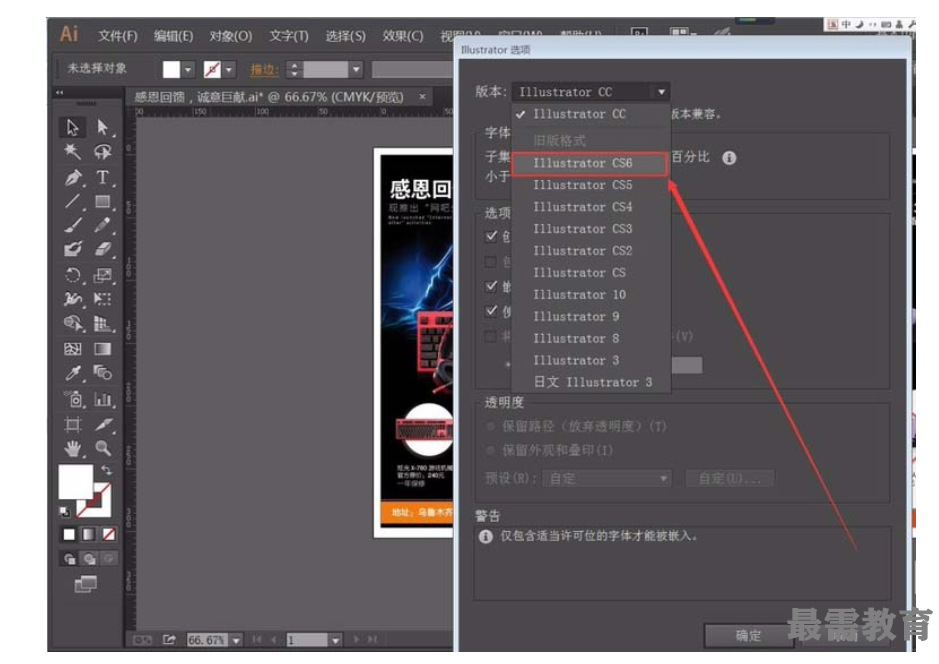Select the Direct Selection tool
The height and width of the screenshot is (664, 939).
pos(102,127)
